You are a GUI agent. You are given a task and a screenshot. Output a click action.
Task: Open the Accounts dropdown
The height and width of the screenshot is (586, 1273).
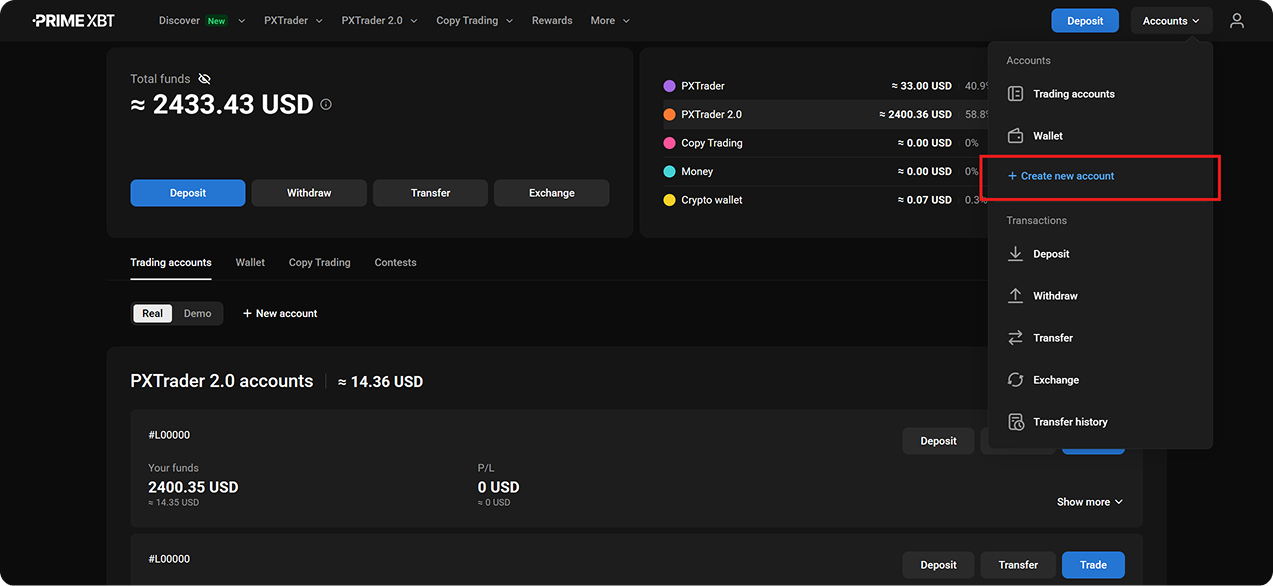click(1170, 20)
